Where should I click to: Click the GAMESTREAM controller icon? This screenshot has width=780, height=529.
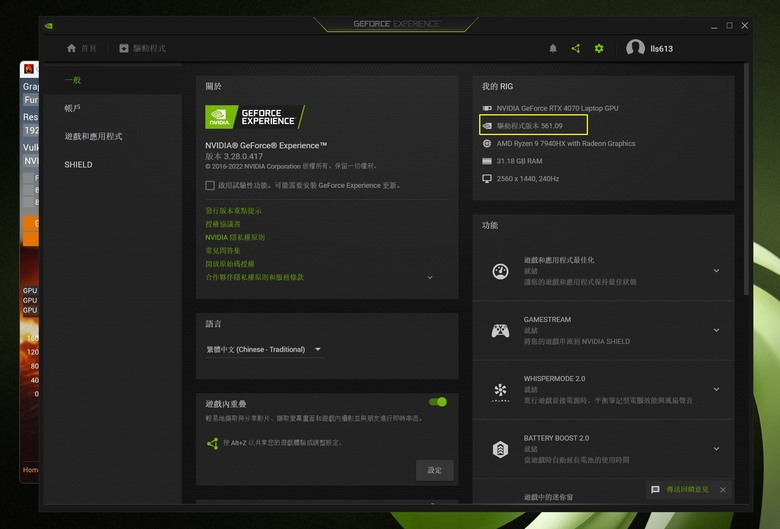tap(500, 330)
